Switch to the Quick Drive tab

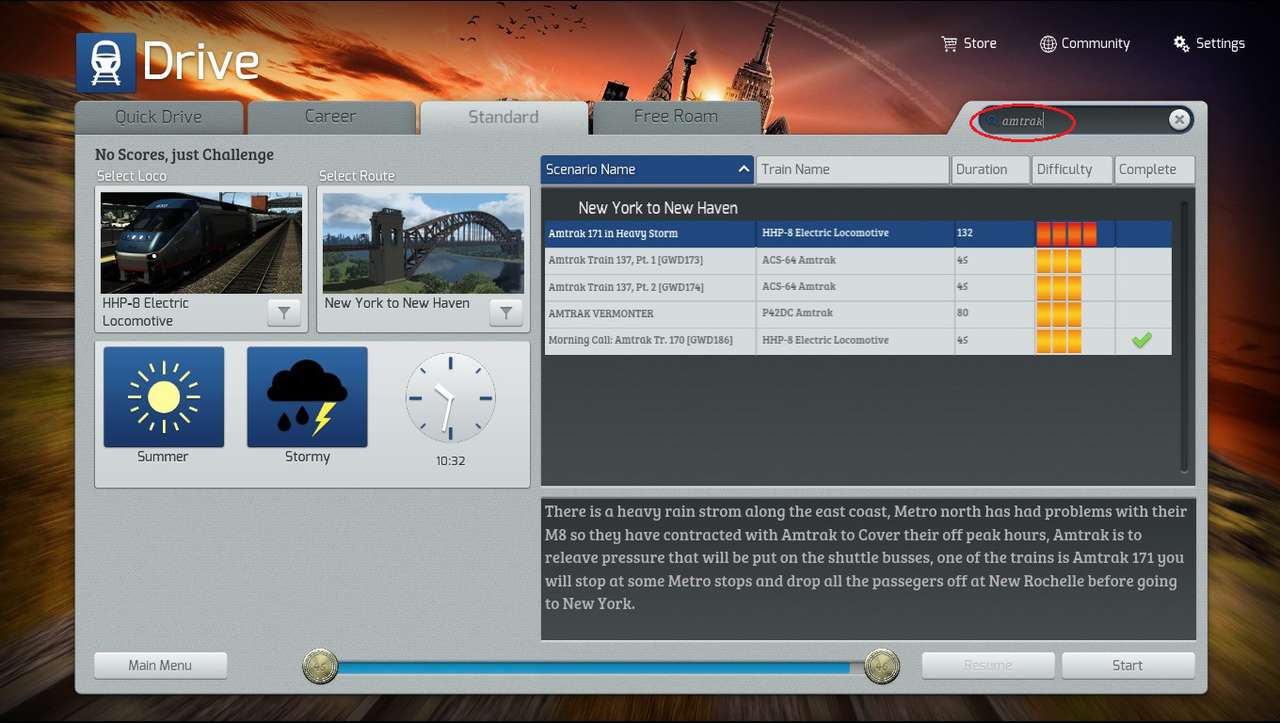pos(158,117)
